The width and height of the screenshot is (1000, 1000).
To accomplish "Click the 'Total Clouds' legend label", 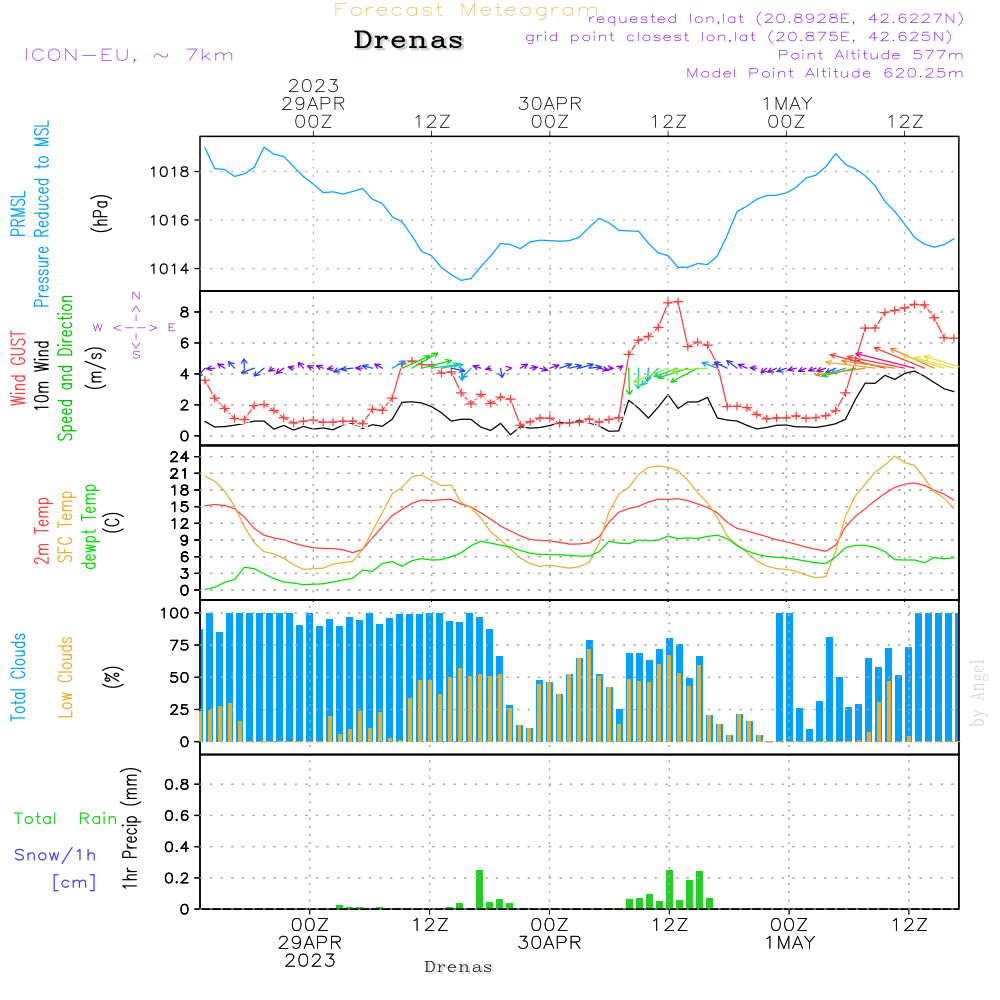I will coord(18,677).
